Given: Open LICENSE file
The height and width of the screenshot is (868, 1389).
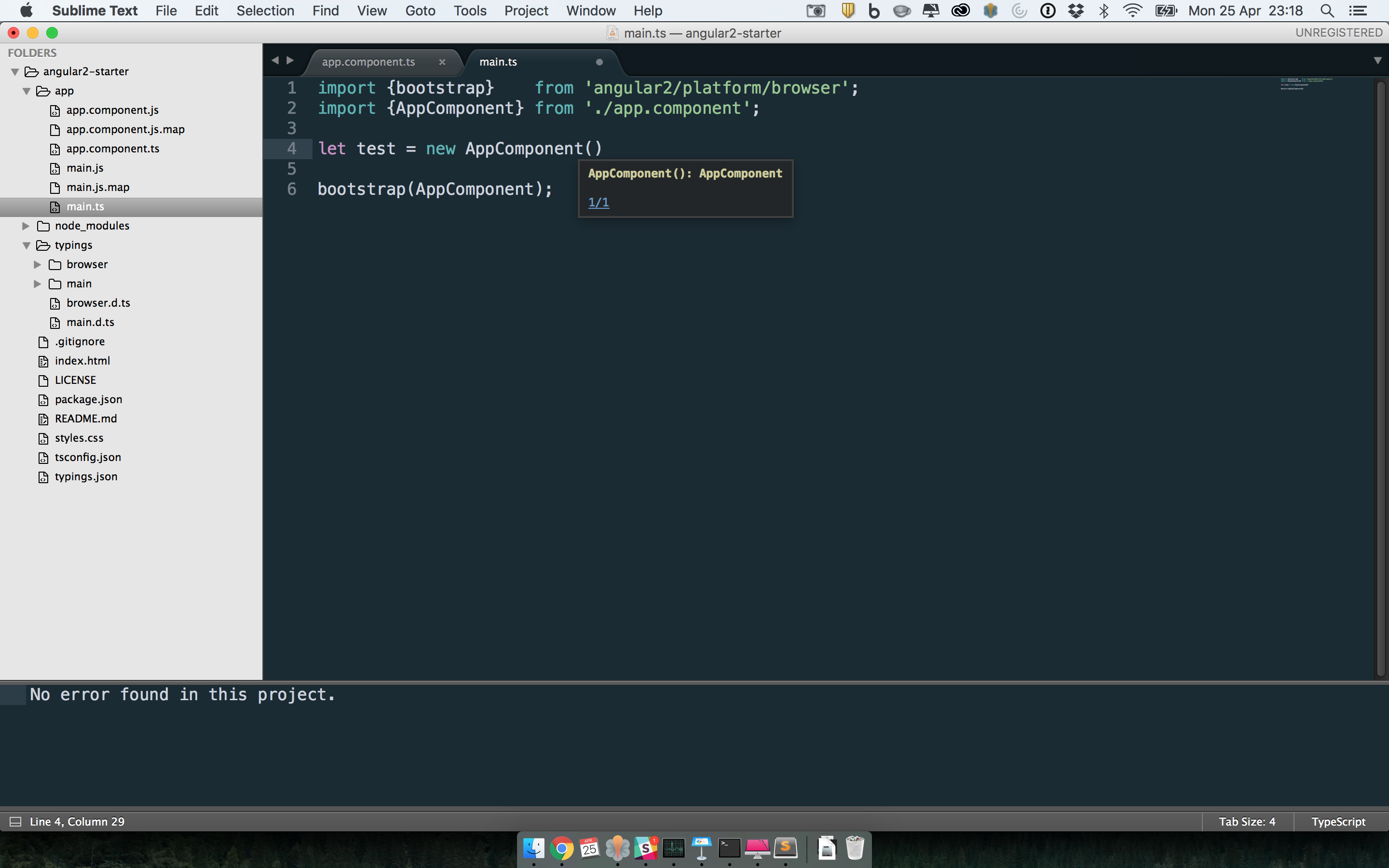Looking at the screenshot, I should 75,380.
